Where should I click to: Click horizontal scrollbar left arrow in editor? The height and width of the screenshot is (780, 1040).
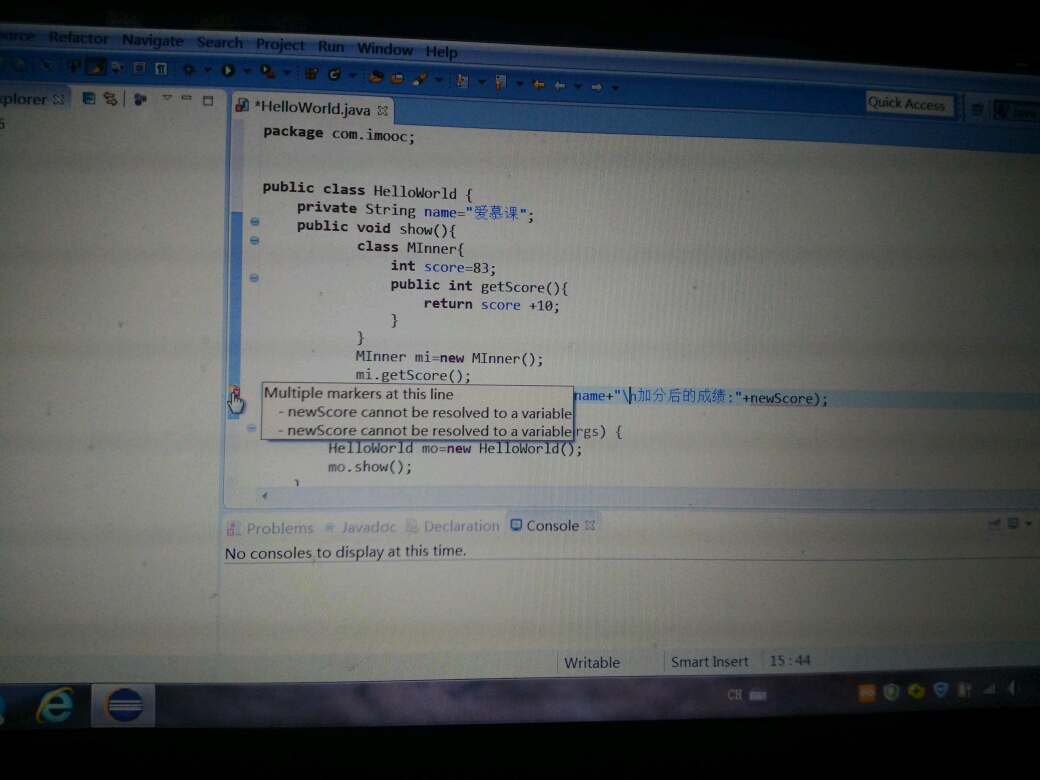pos(265,495)
